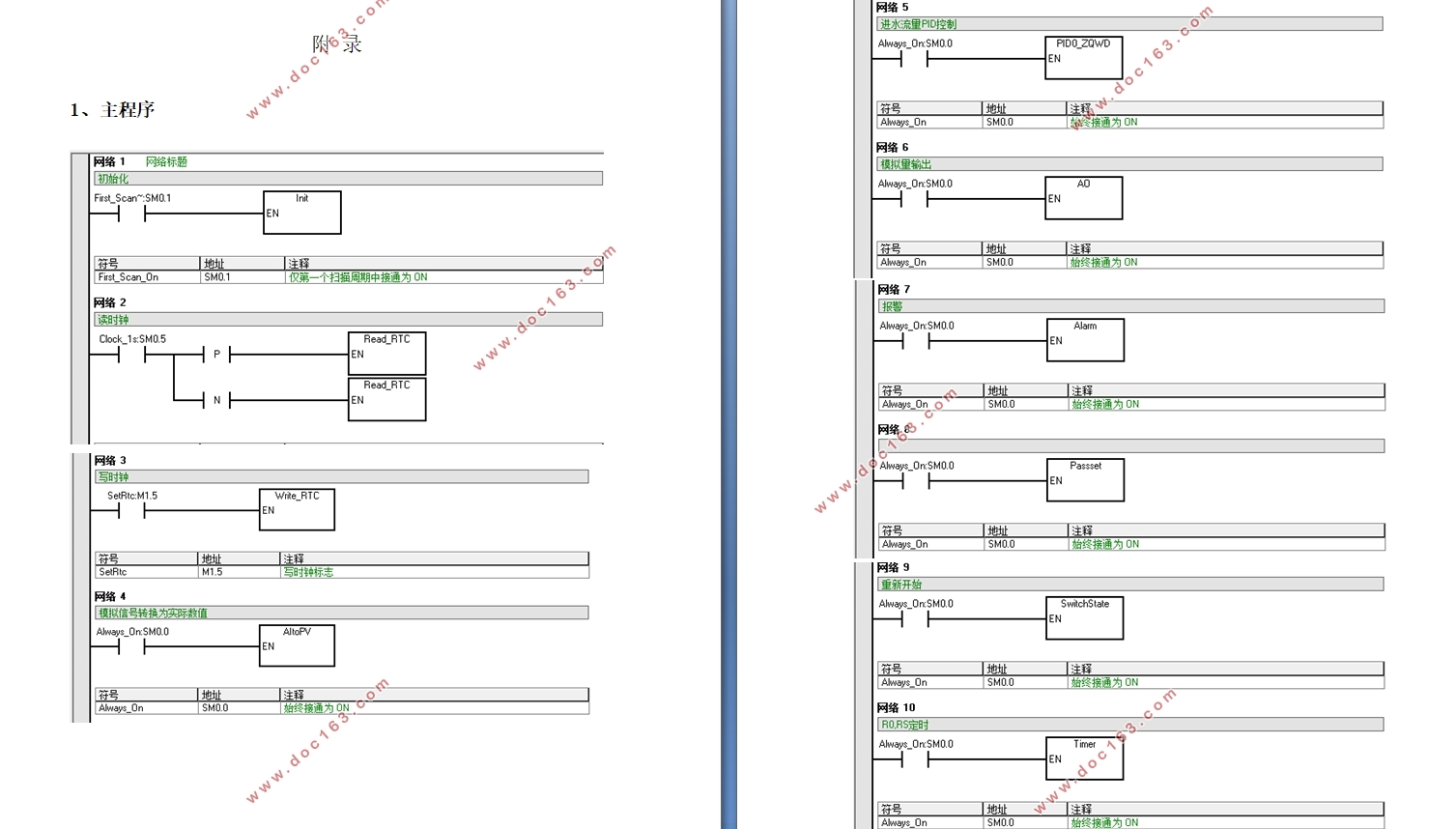Click the 报警 comment bar
This screenshot has height=829, width=1456.
(1131, 306)
